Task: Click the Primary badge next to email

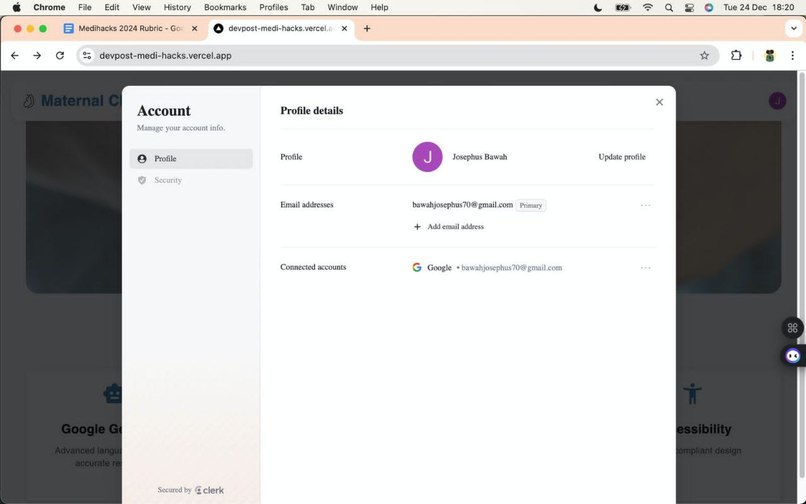Action: pos(530,205)
